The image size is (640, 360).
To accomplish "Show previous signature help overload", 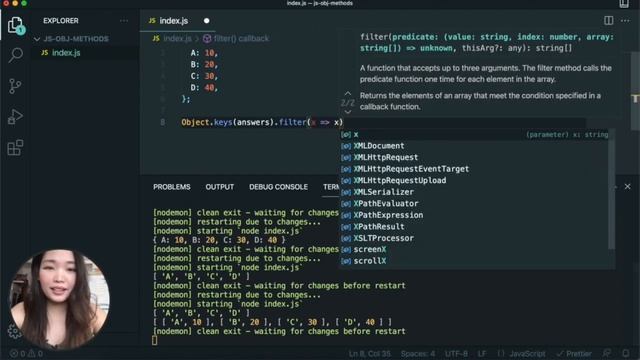I will [x=348, y=93].
